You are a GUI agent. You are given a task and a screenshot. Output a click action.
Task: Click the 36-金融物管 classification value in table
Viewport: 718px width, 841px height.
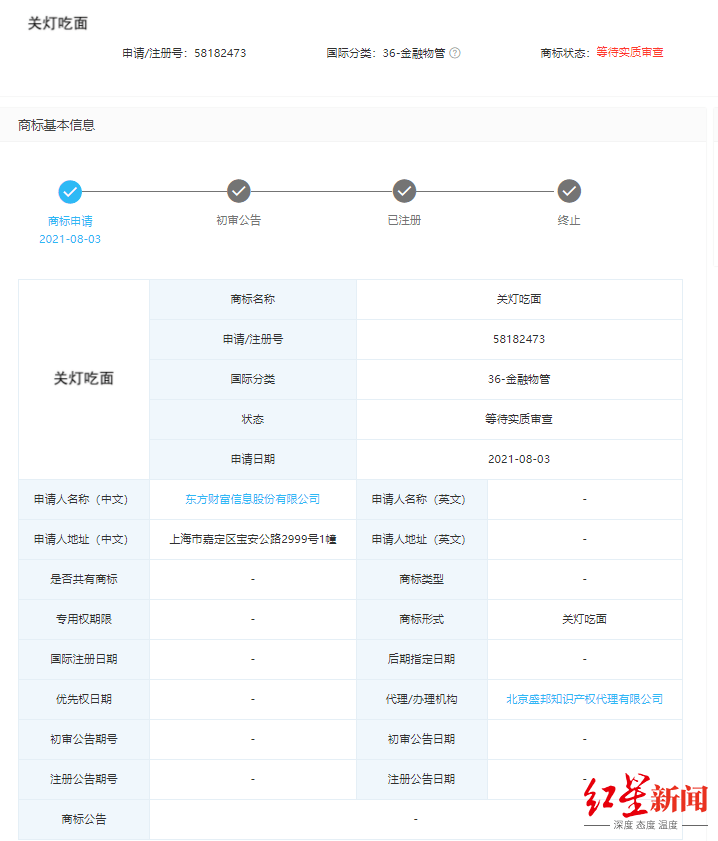pos(519,379)
